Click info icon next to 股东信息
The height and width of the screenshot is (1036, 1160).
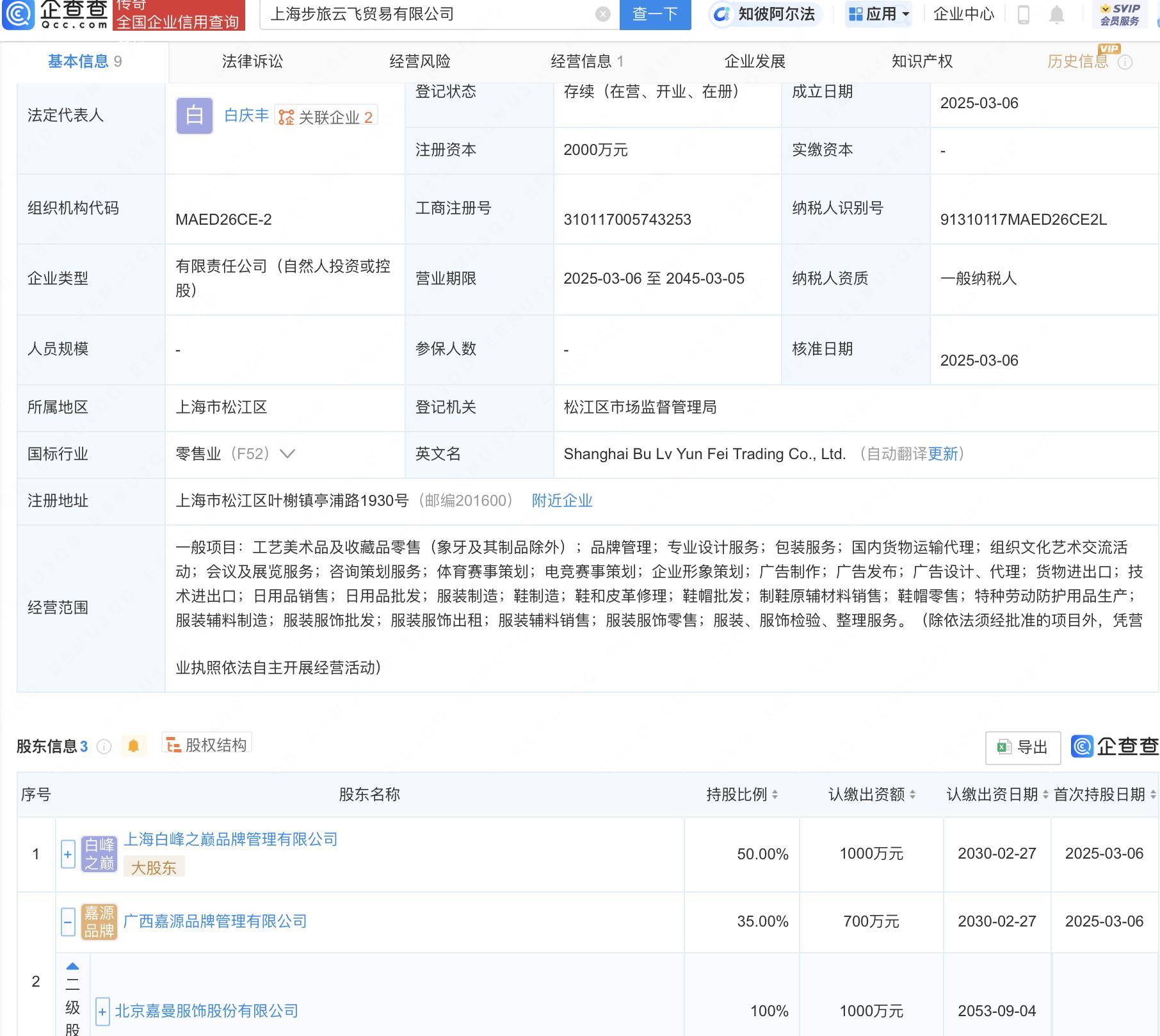(104, 747)
